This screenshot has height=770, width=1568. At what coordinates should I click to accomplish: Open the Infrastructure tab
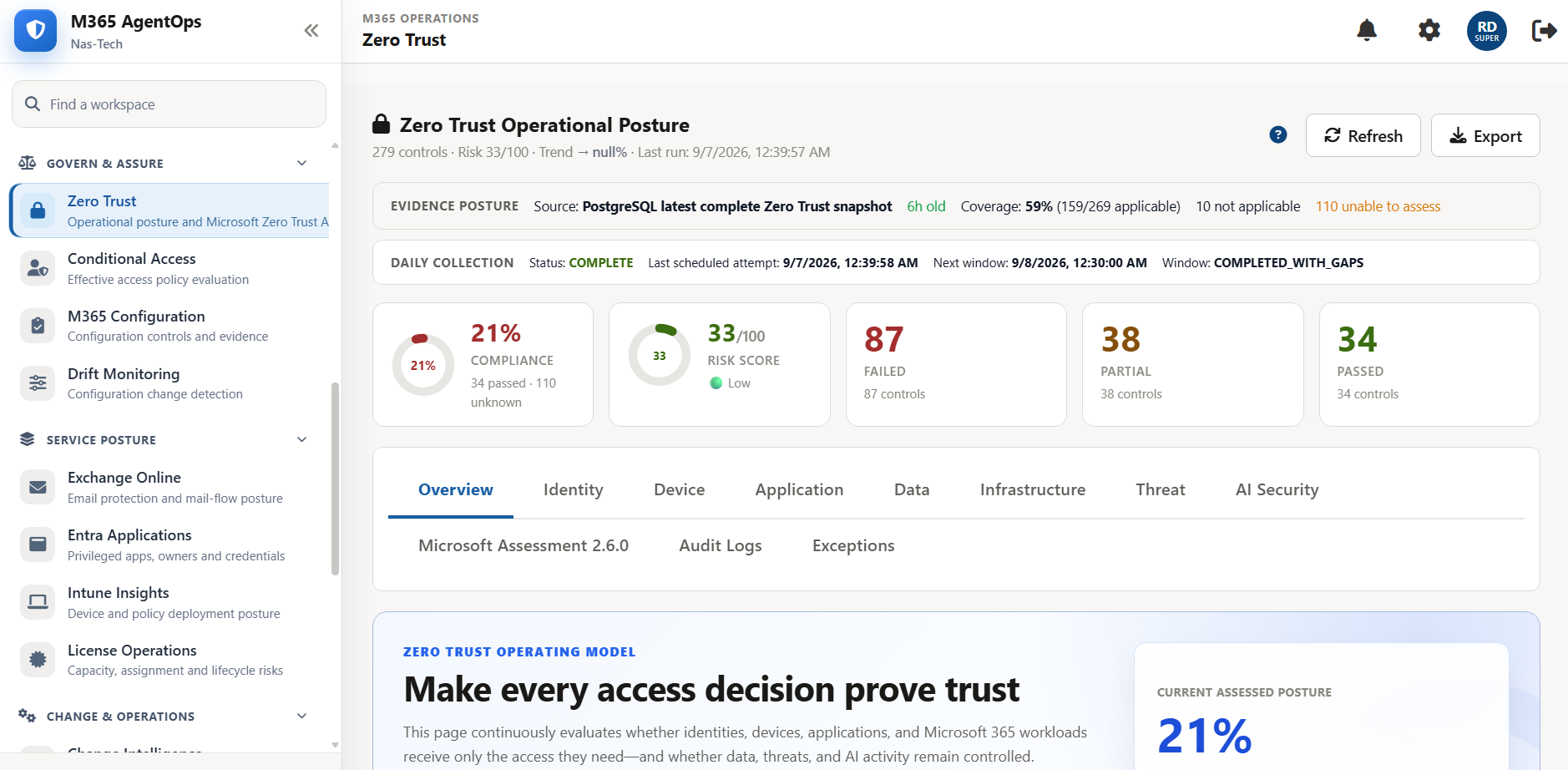(x=1033, y=489)
